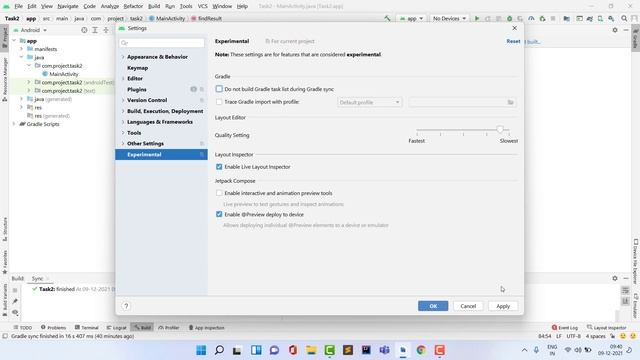The image size is (640, 360).
Task: Click the Quality Setting slider handle
Action: (x=500, y=129)
